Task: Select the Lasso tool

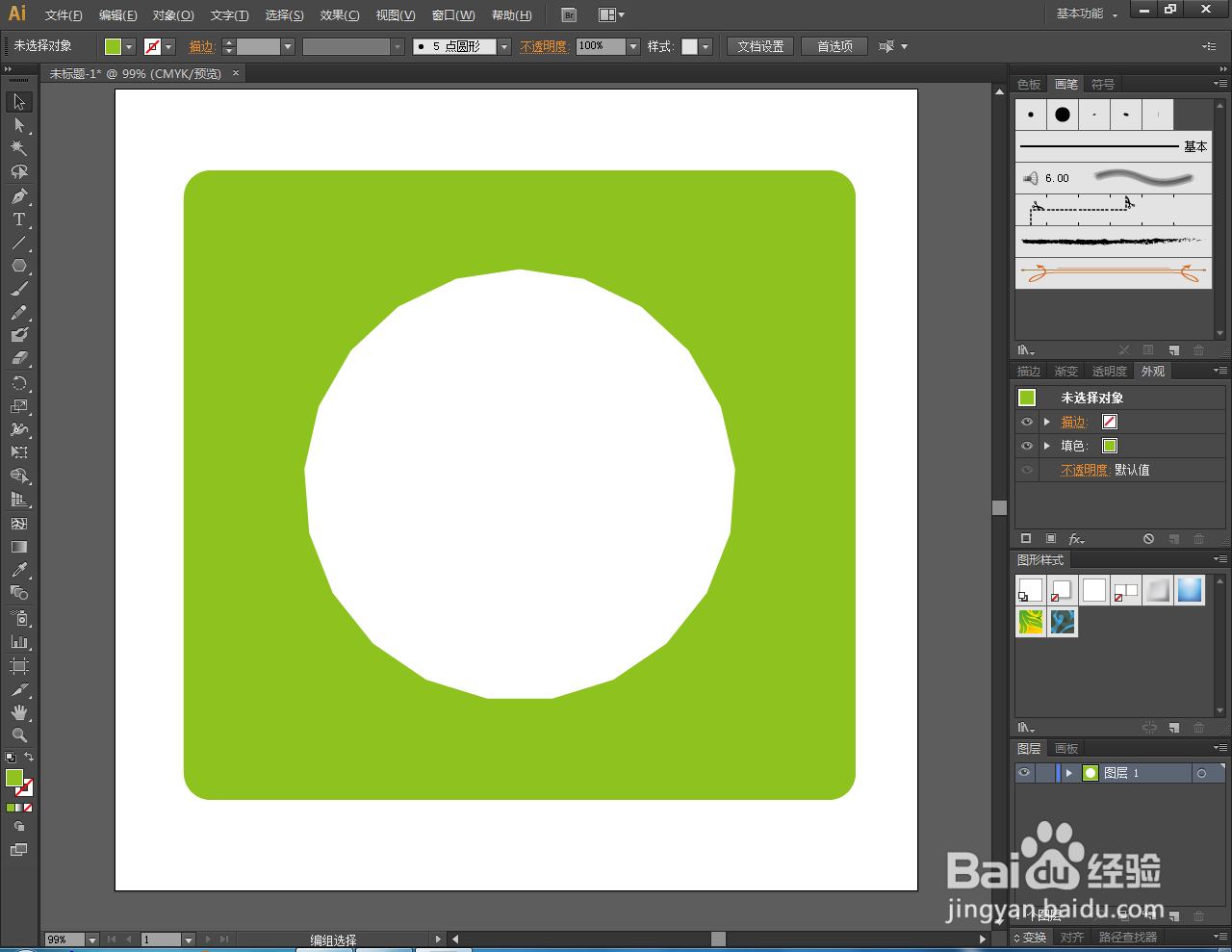Action: (x=19, y=172)
